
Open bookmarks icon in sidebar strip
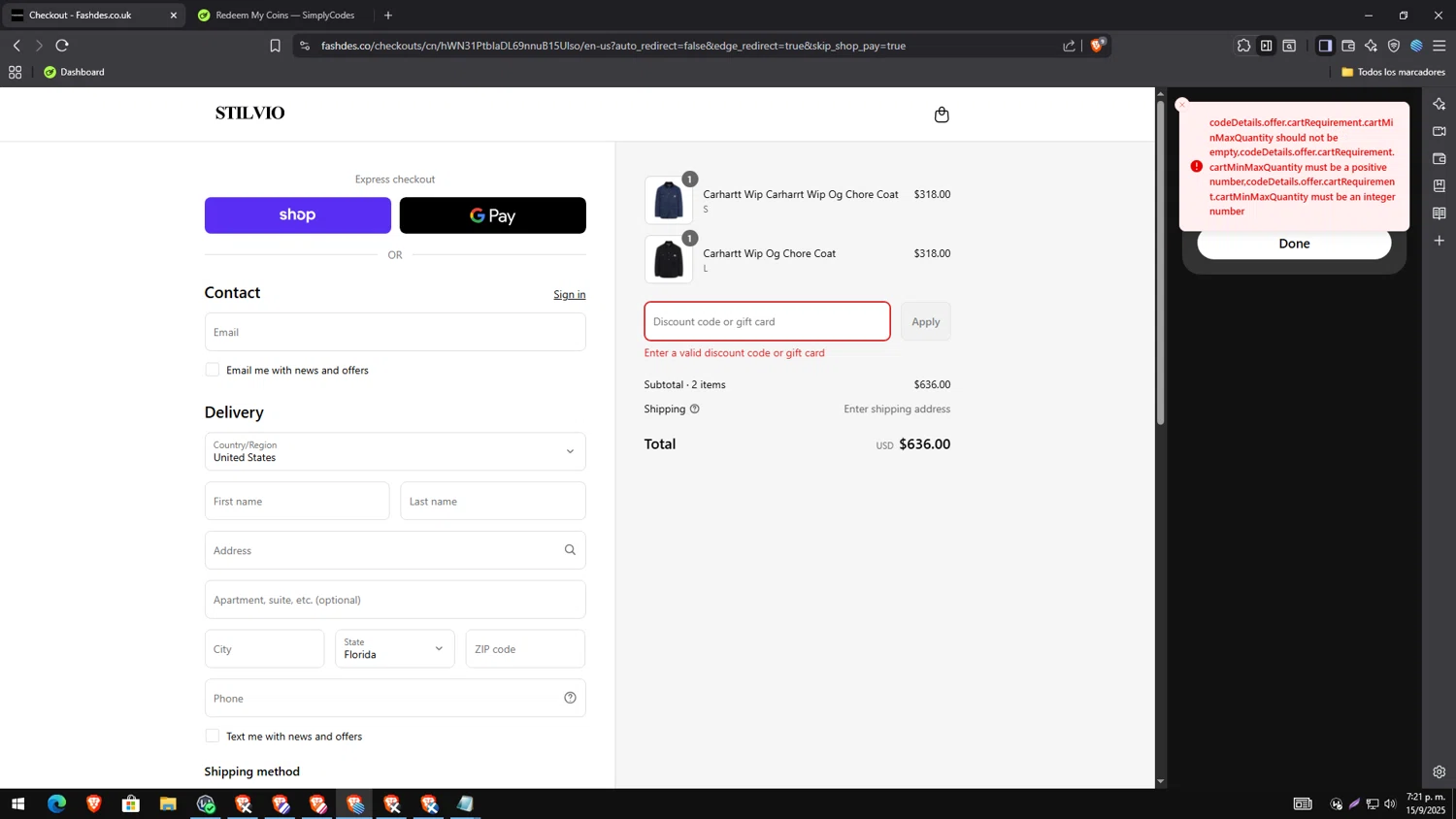[1439, 185]
